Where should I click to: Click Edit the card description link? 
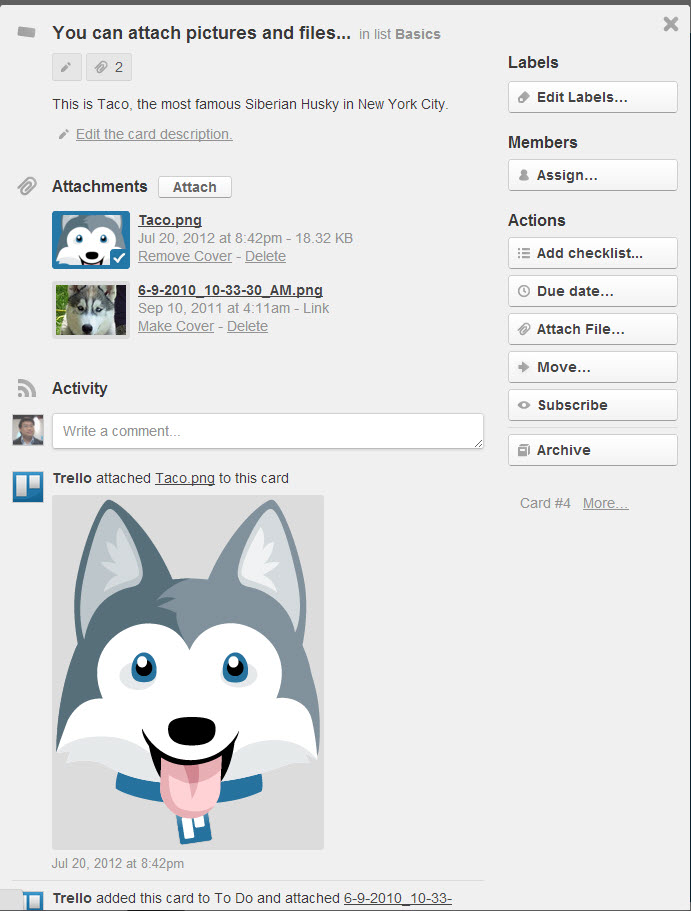click(154, 134)
